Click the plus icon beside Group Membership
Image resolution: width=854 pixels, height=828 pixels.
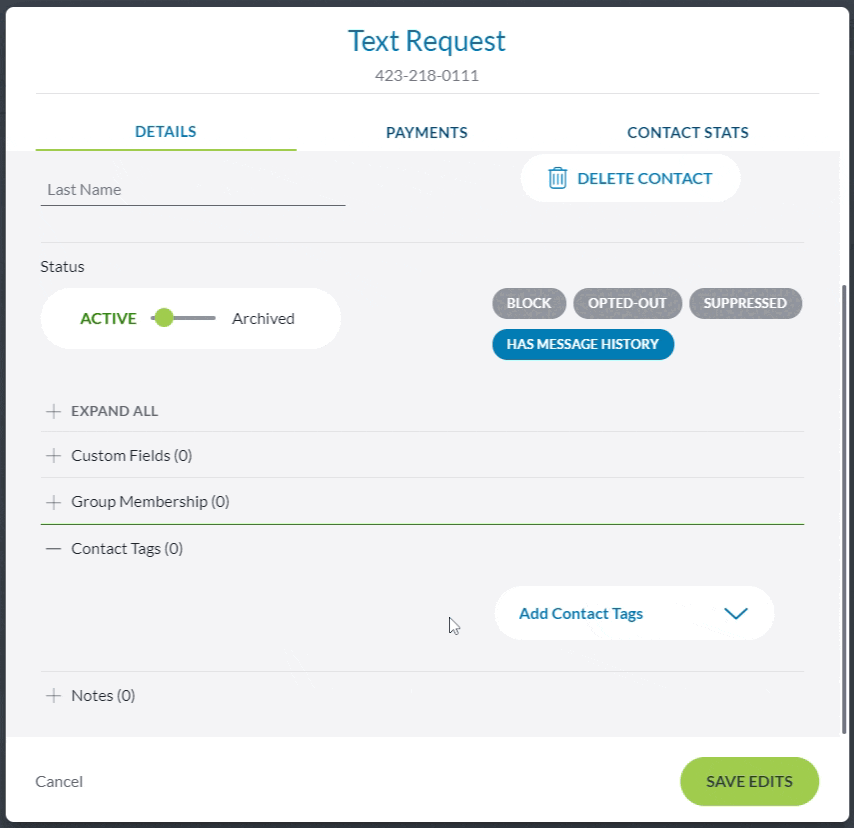[x=54, y=502]
